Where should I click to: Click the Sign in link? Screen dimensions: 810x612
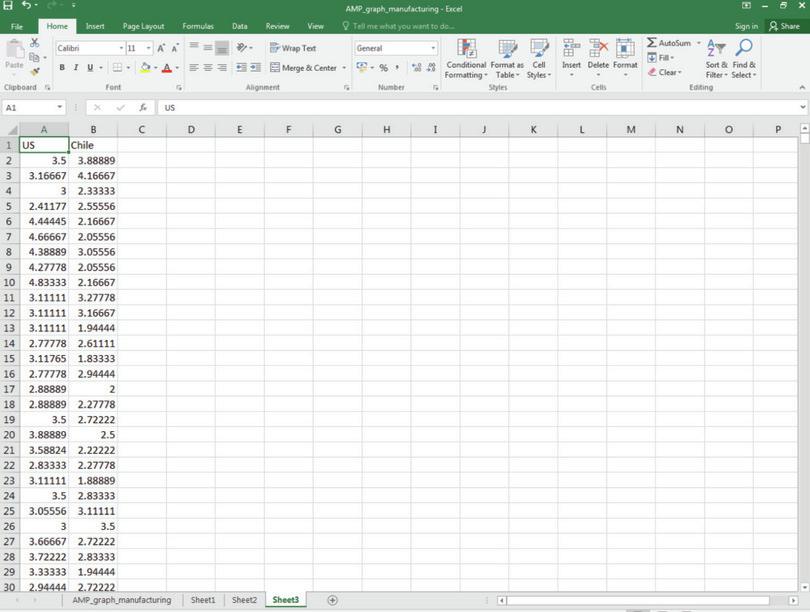coord(748,26)
